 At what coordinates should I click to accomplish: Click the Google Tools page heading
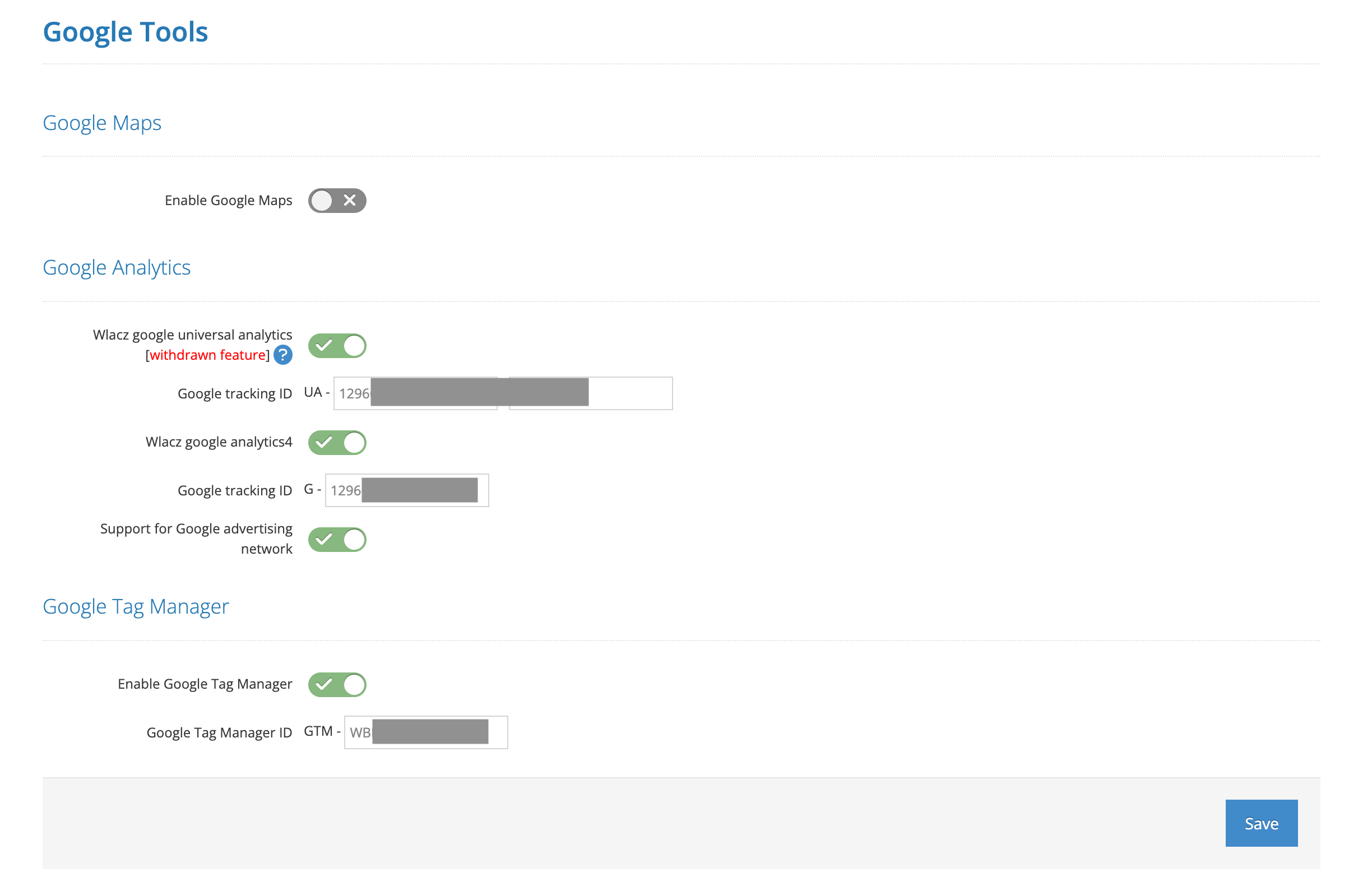[x=125, y=32]
